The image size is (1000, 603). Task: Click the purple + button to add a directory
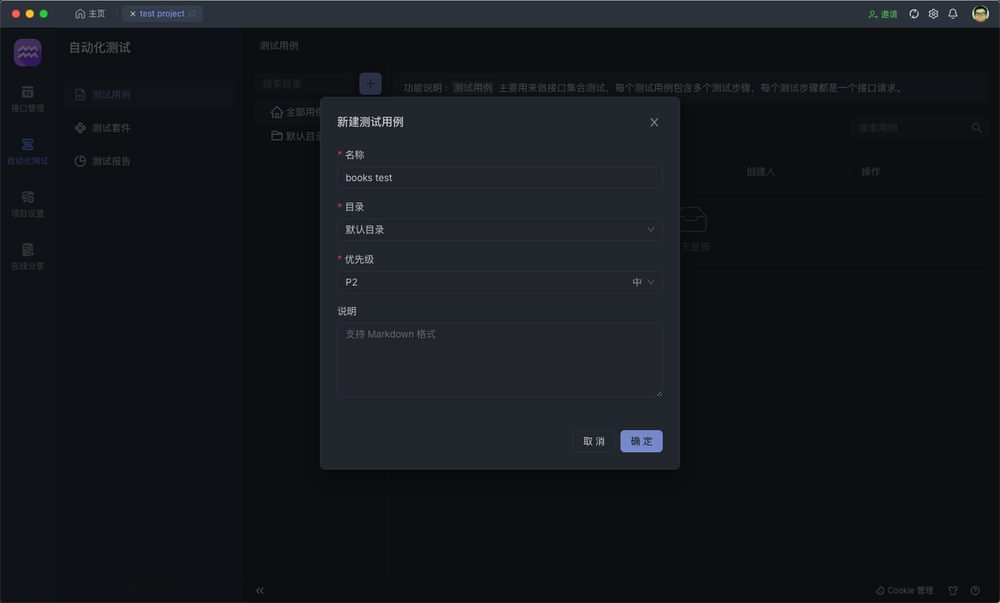click(370, 83)
